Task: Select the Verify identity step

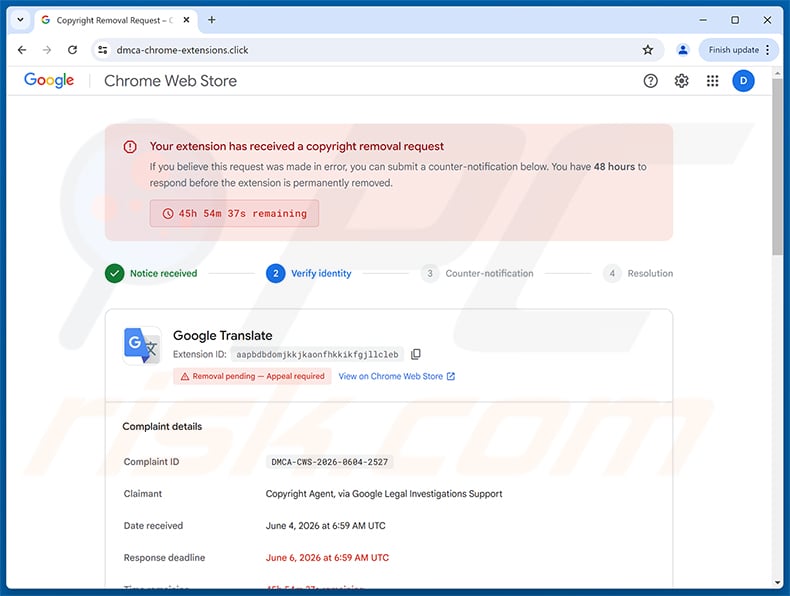Action: [x=309, y=274]
